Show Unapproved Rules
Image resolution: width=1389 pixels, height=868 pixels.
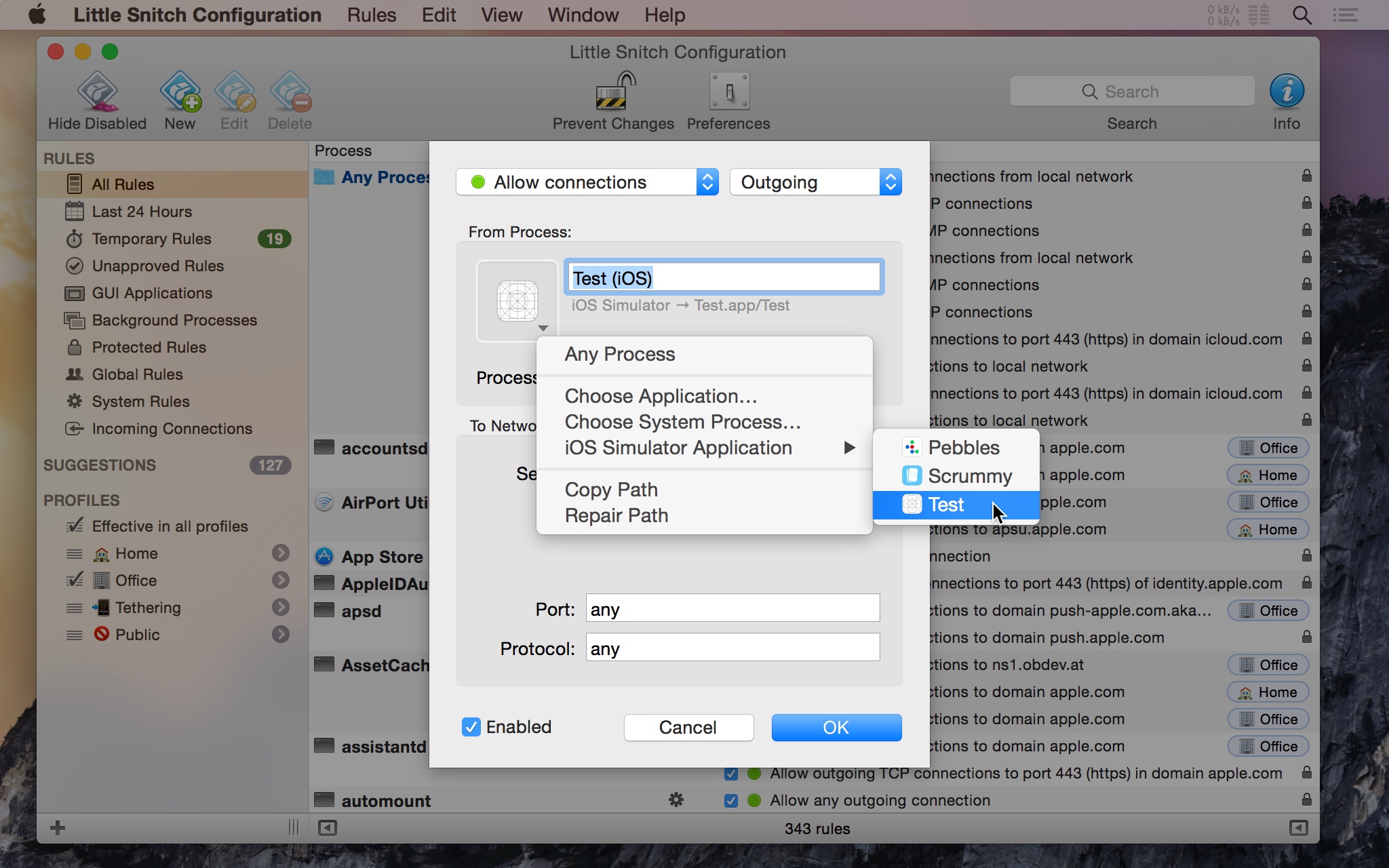click(173, 266)
